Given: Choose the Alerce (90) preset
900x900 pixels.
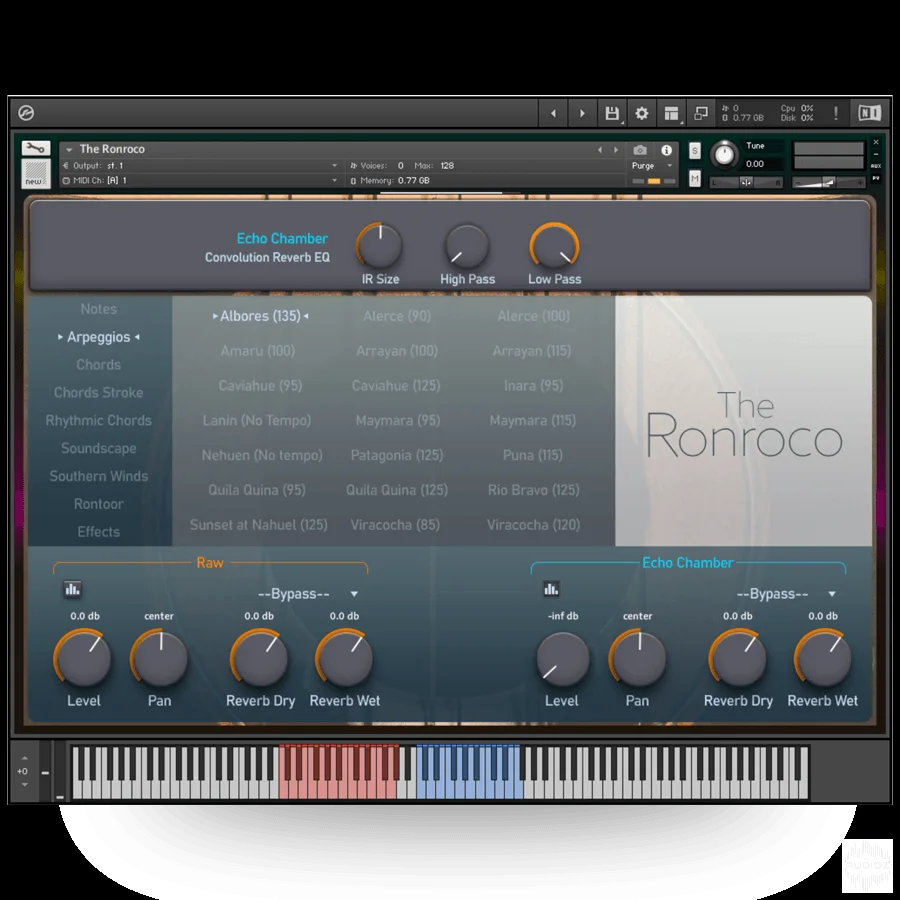Looking at the screenshot, I should point(397,316).
